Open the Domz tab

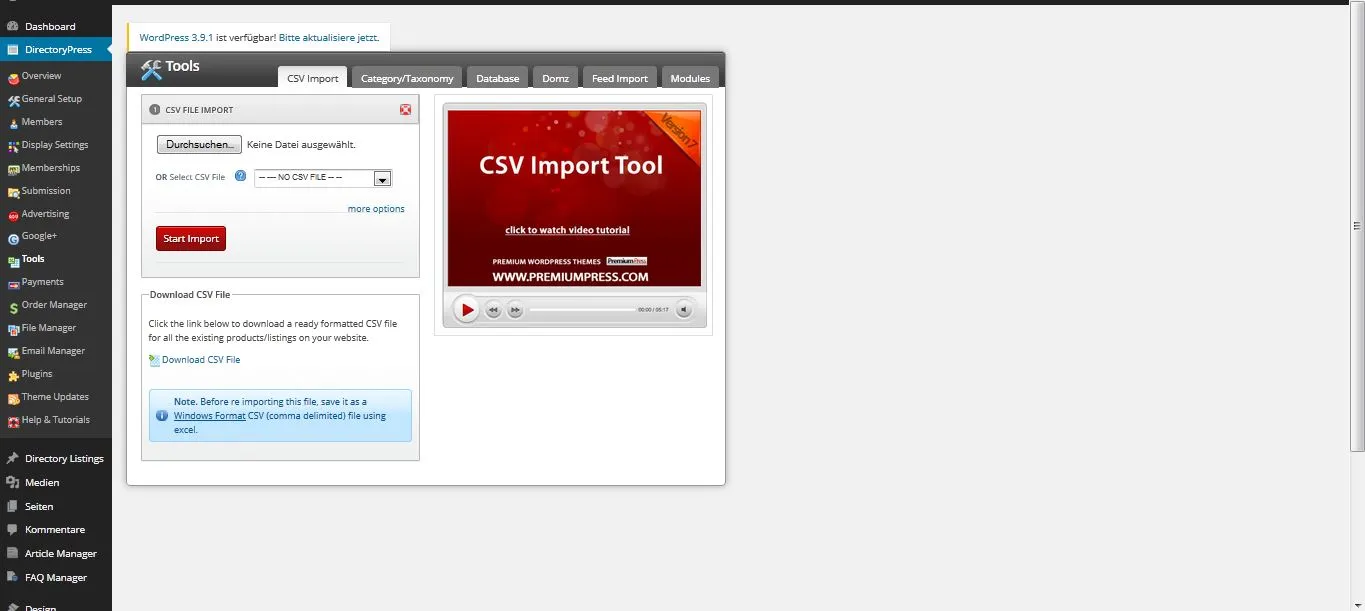click(555, 78)
